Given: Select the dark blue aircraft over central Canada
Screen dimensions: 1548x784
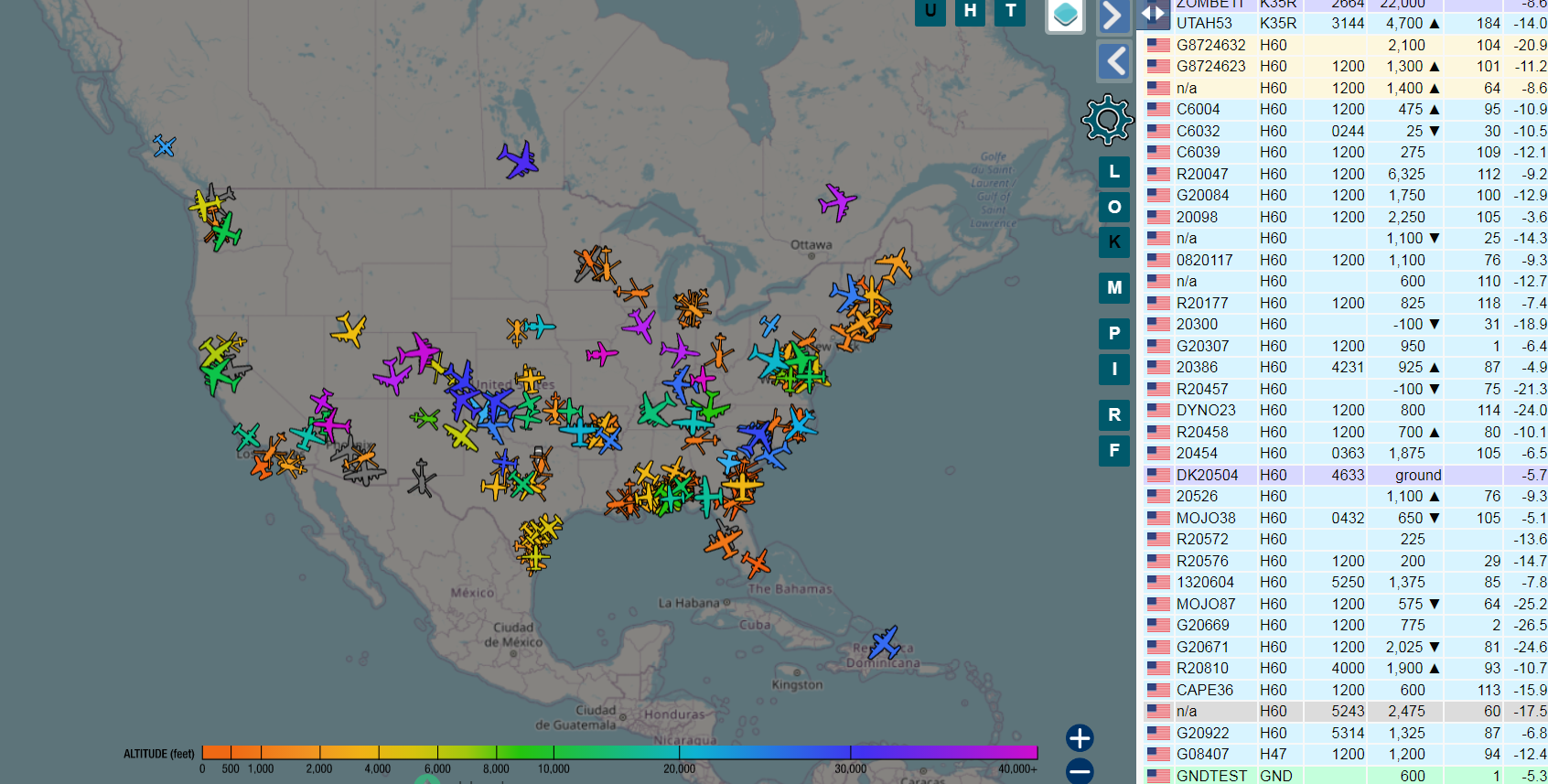Looking at the screenshot, I should [518, 160].
